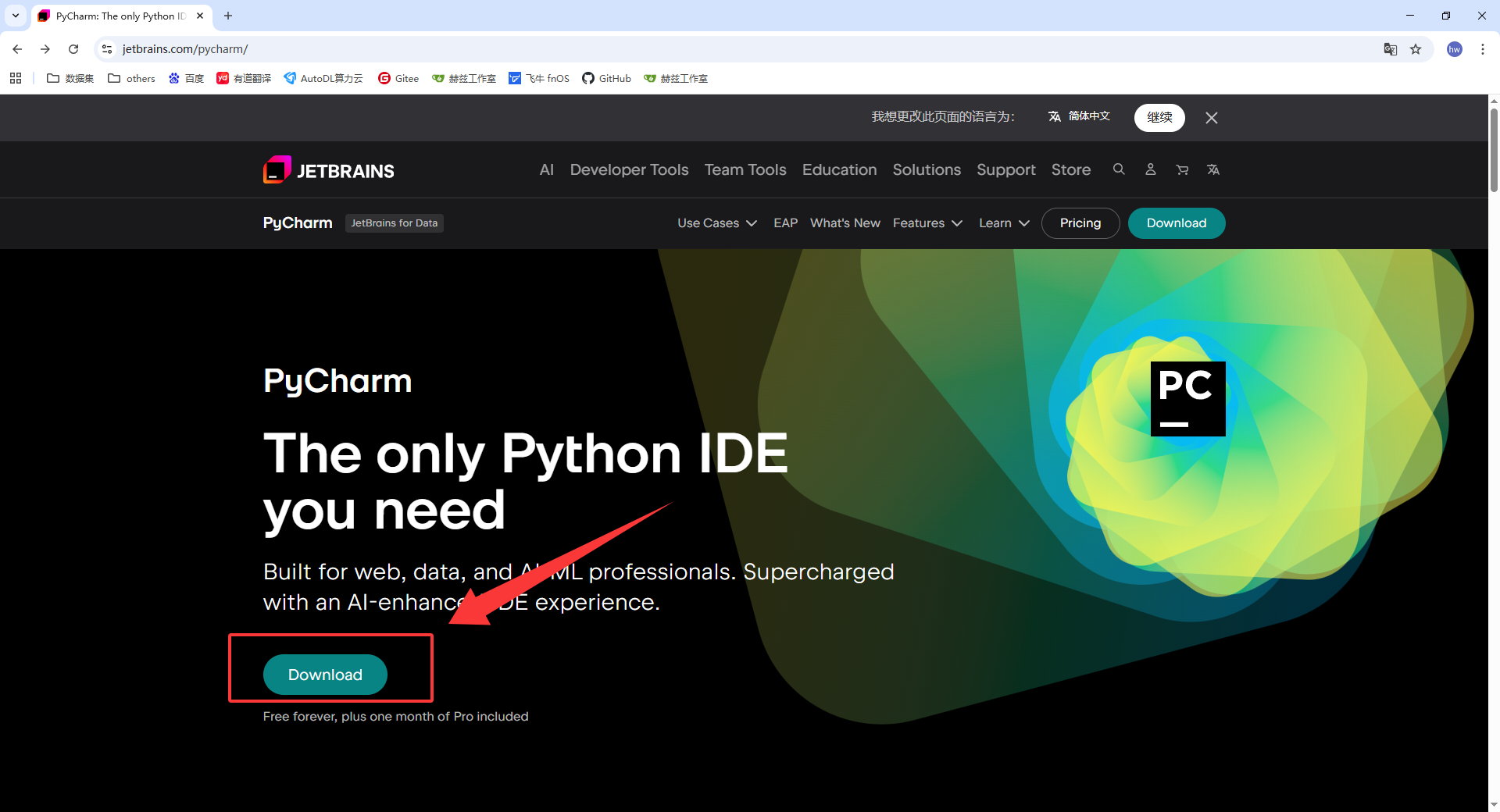The height and width of the screenshot is (812, 1500).
Task: Open the 数据集 bookmarks folder
Action: pyautogui.click(x=70, y=78)
